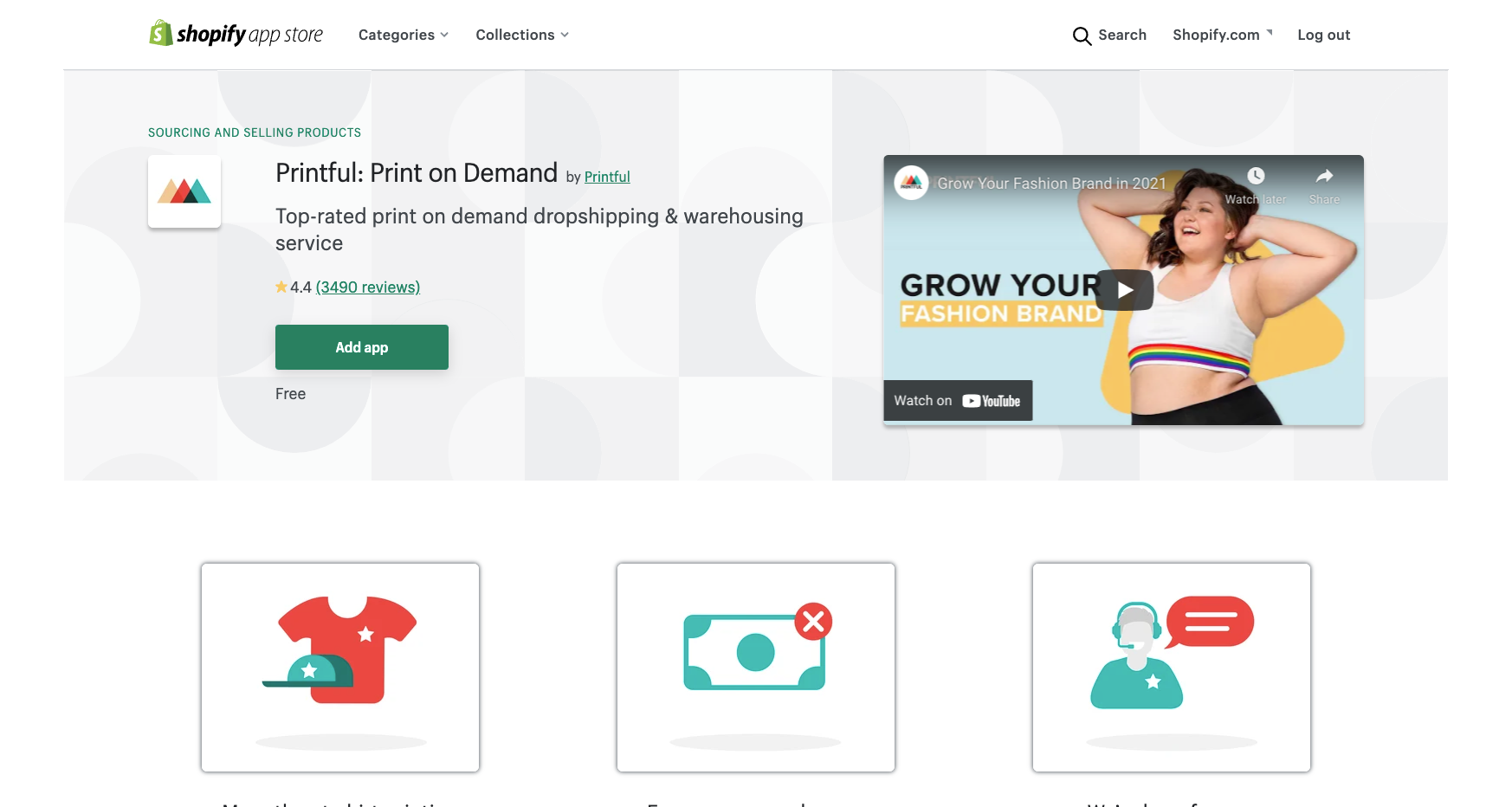The height and width of the screenshot is (807, 1512).
Task: Click the Printful app logo icon
Action: click(184, 191)
